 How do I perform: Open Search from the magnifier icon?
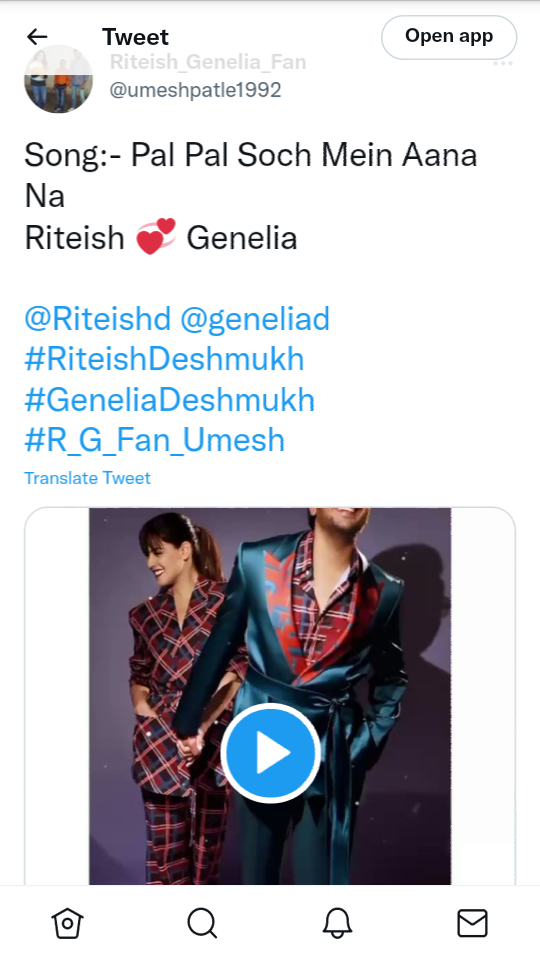tap(203, 923)
